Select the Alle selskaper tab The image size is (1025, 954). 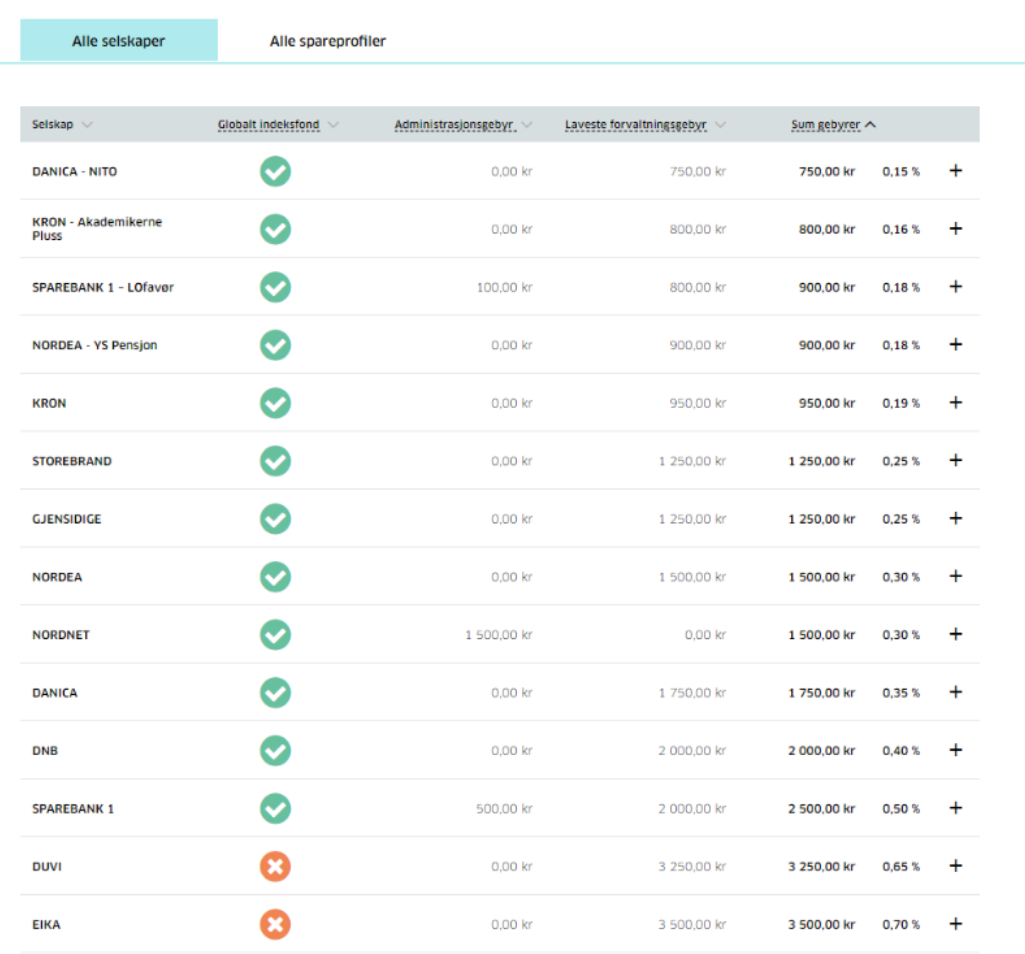click(x=118, y=41)
